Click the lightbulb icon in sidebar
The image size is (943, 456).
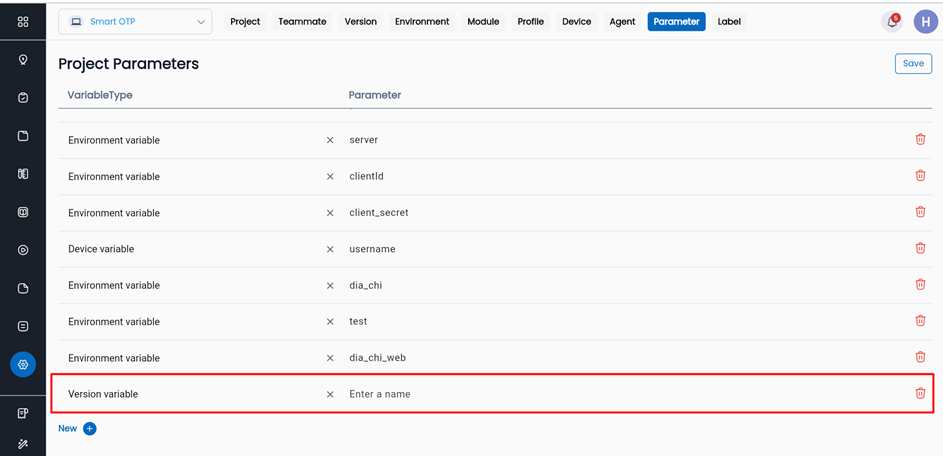coord(23,60)
